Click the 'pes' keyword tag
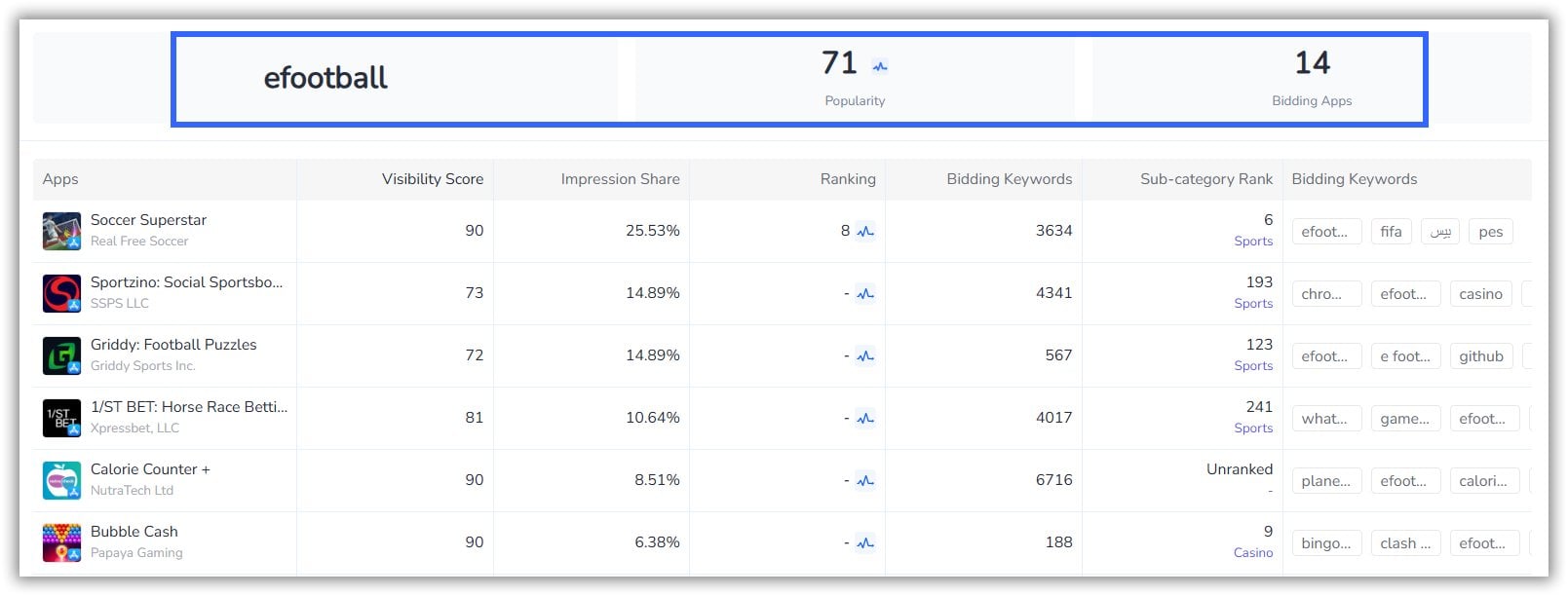The image size is (1568, 596). pos(1490,232)
